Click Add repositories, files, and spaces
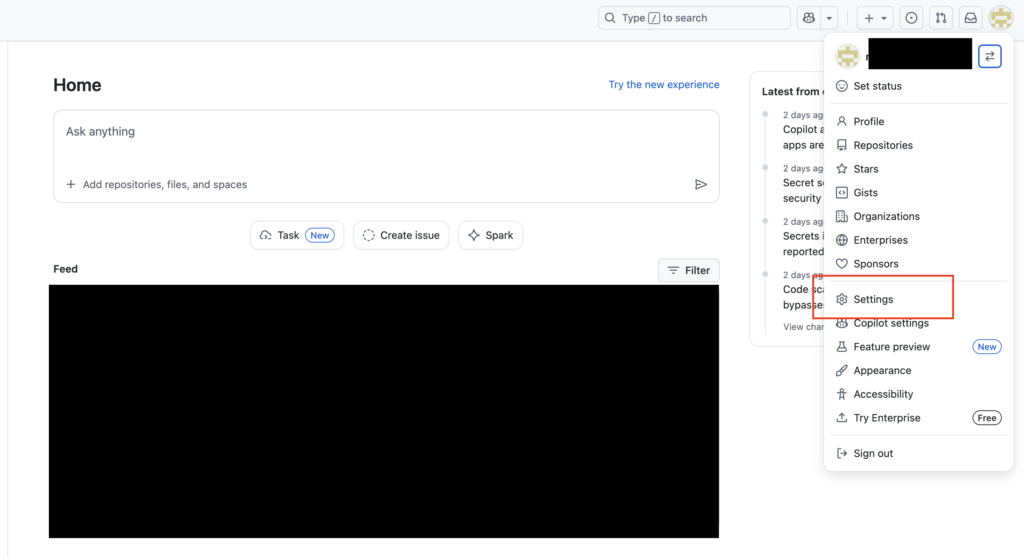Image resolution: width=1024 pixels, height=557 pixels. point(157,185)
